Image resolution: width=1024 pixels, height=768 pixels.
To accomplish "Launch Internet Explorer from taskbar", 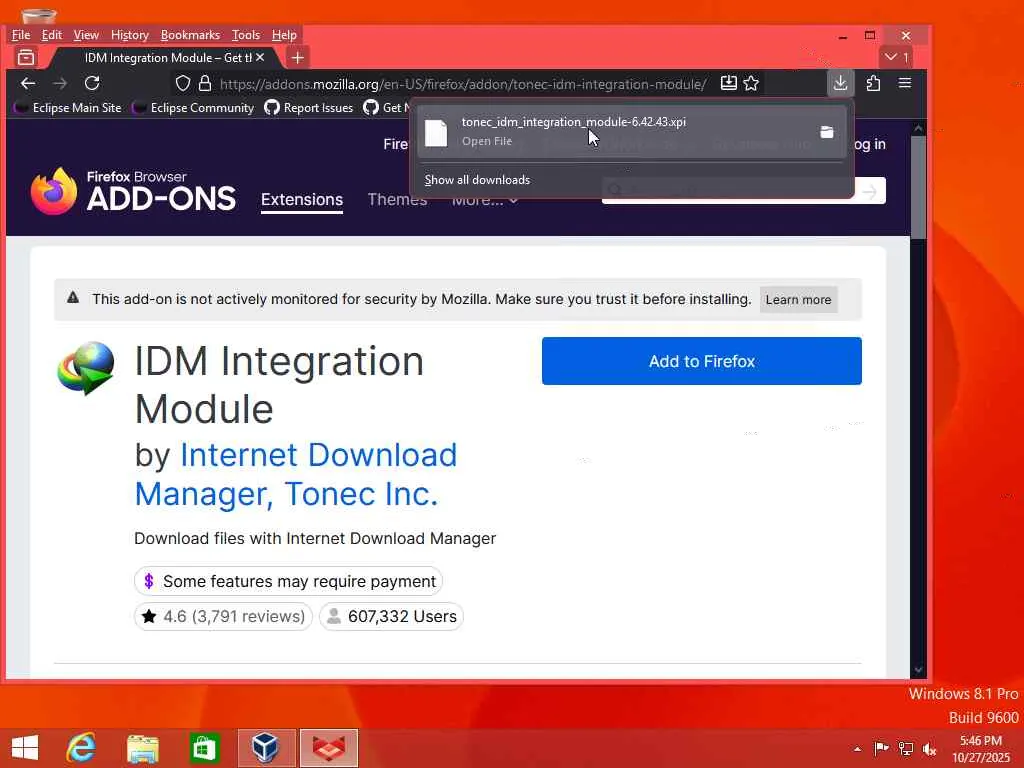I will (x=82, y=748).
